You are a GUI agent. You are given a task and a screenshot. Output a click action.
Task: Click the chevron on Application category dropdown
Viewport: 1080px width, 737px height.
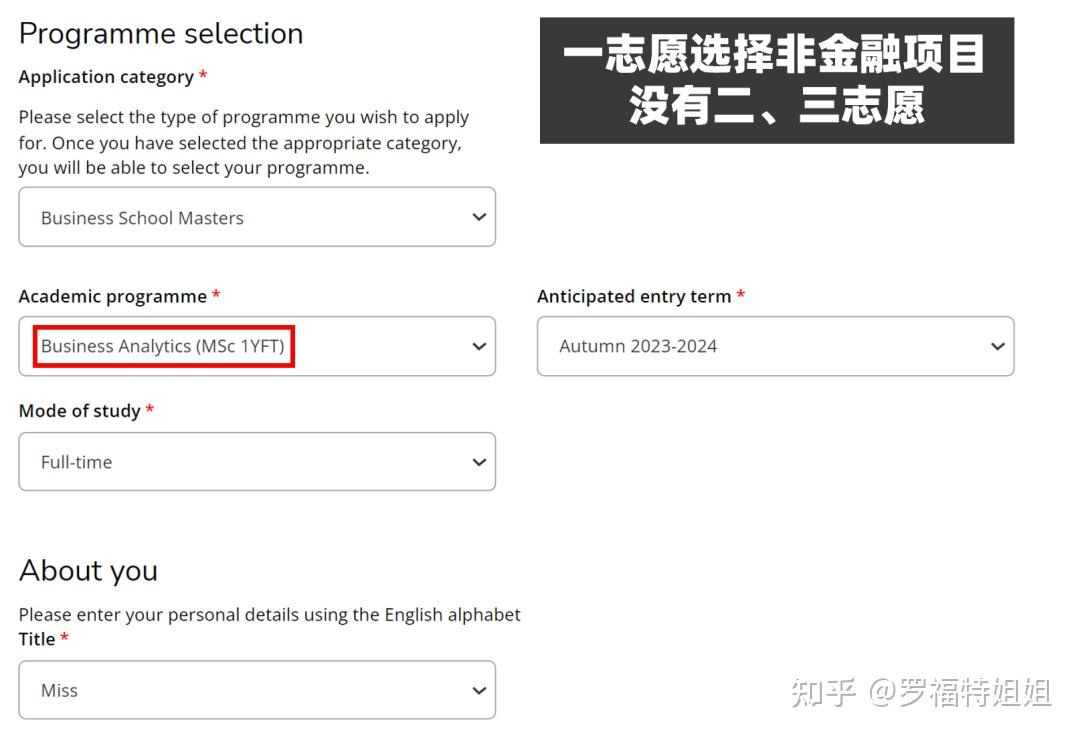(x=477, y=217)
